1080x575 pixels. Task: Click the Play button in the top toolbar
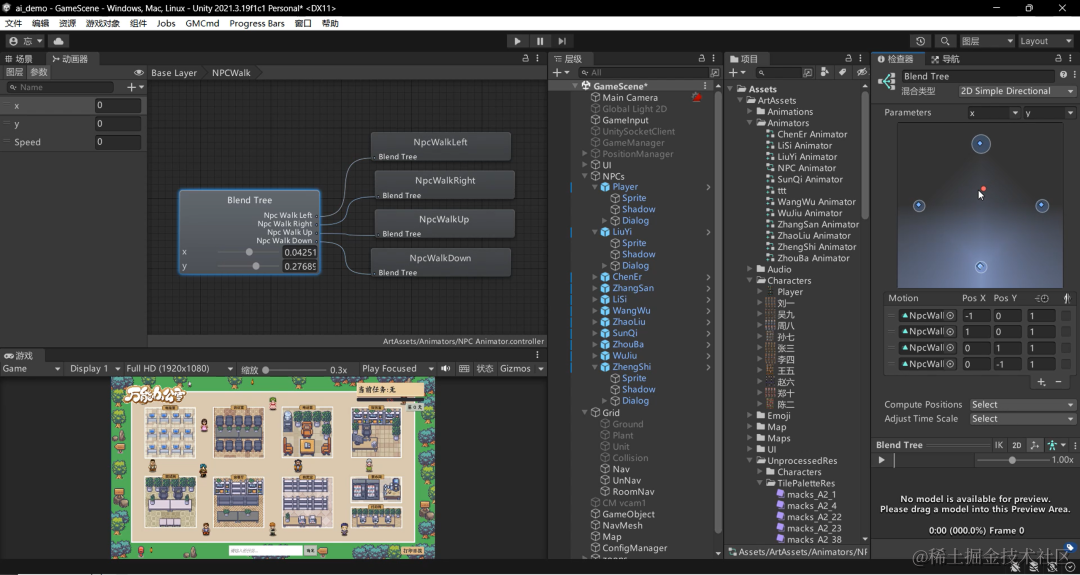pos(517,41)
